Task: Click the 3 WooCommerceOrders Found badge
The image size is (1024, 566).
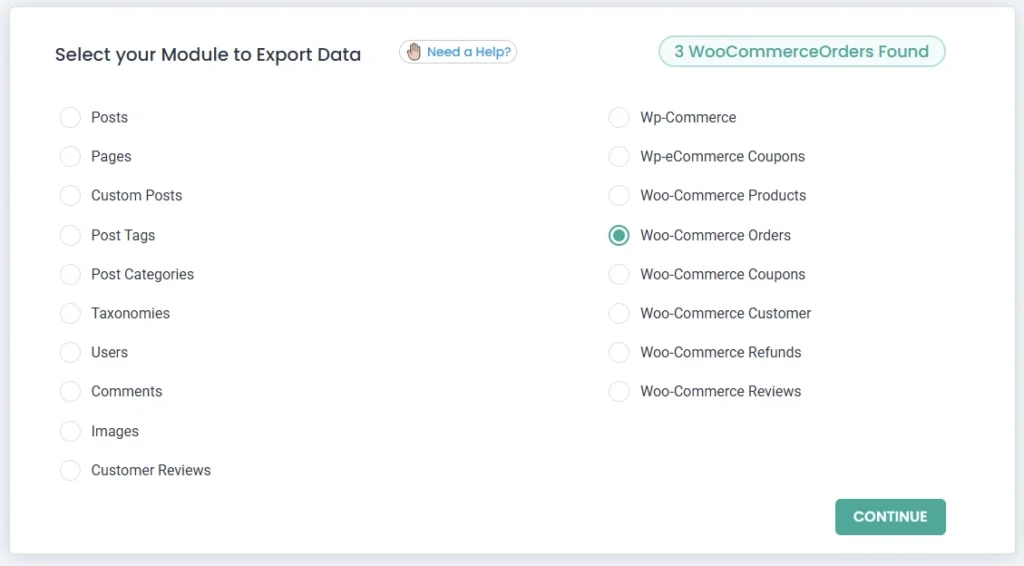Action: [801, 52]
